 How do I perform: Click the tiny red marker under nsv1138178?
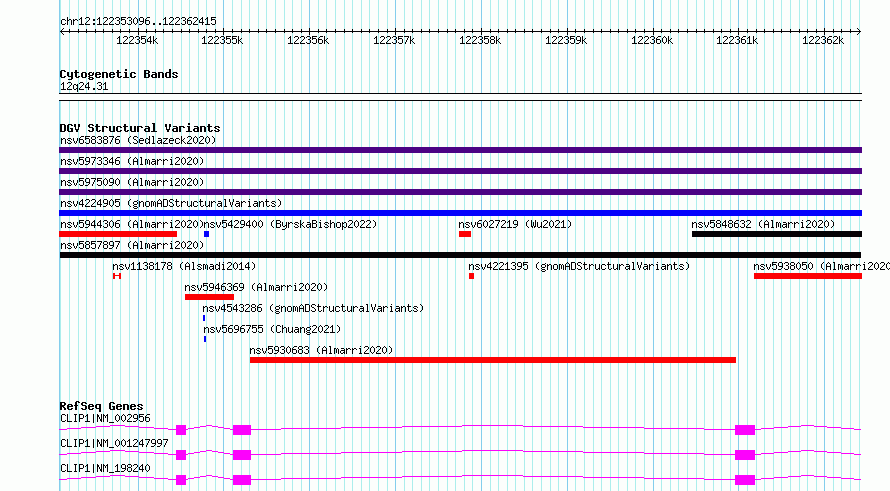[117, 276]
